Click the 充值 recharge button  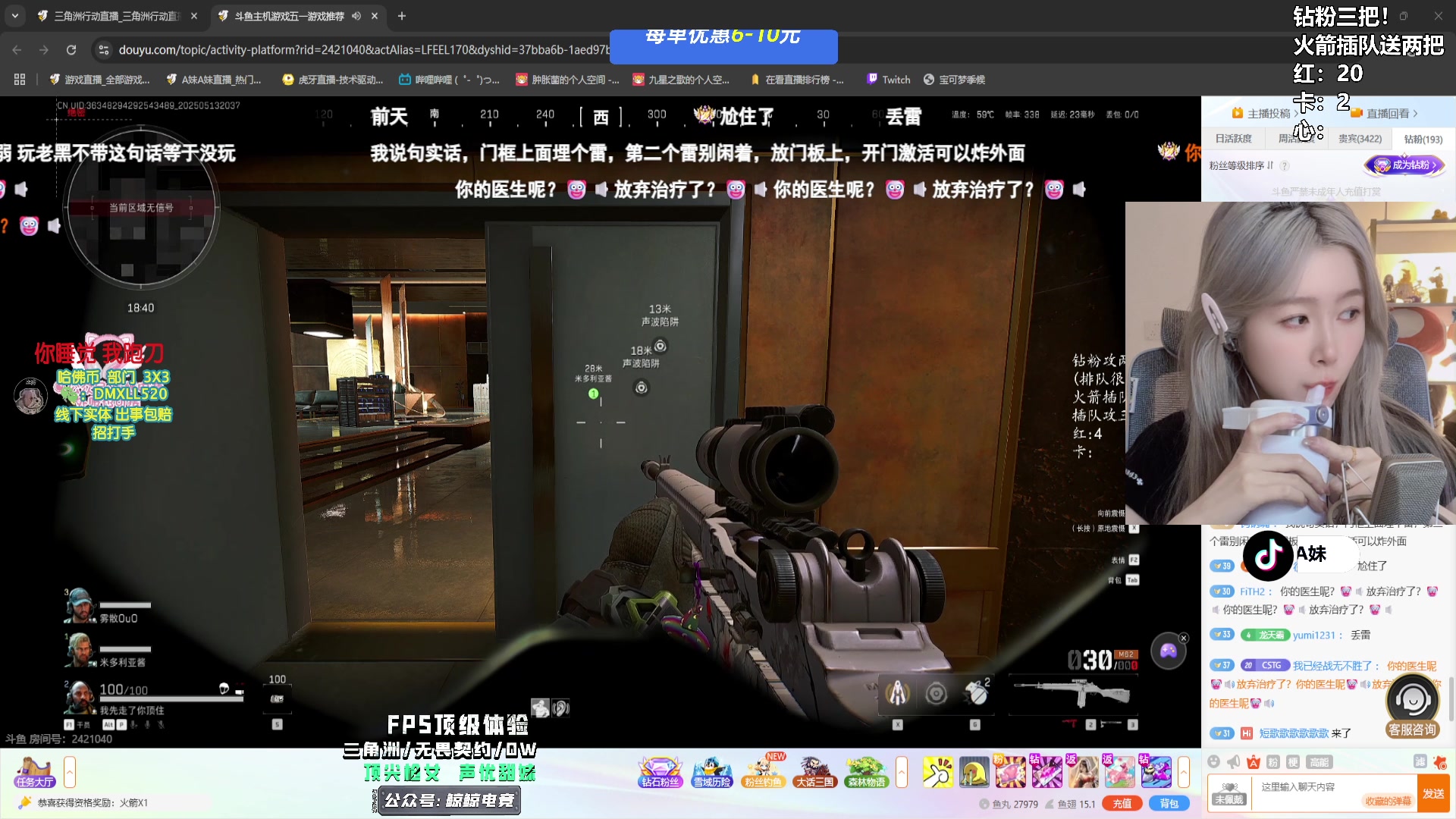1122,804
